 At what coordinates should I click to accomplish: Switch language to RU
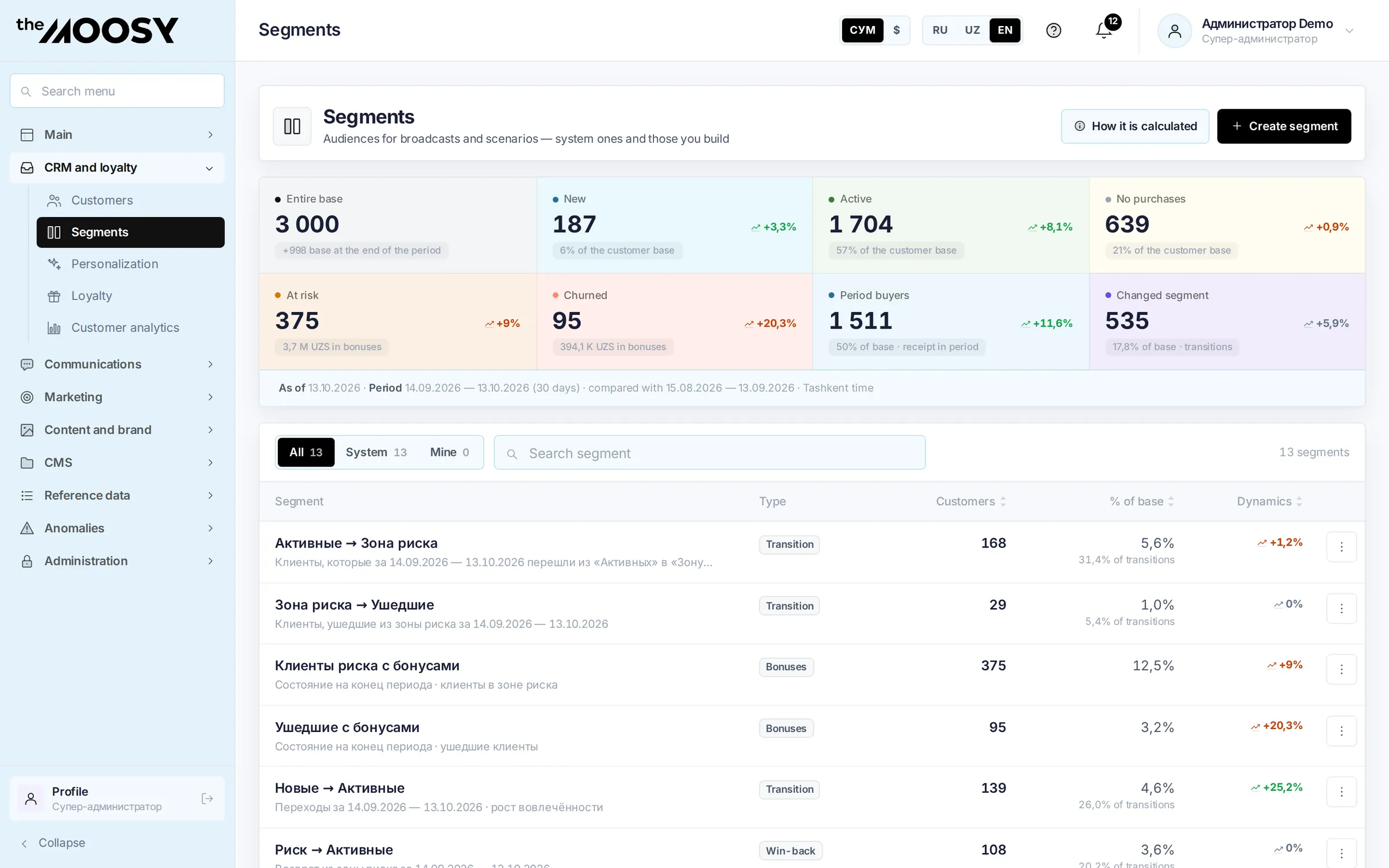(940, 30)
